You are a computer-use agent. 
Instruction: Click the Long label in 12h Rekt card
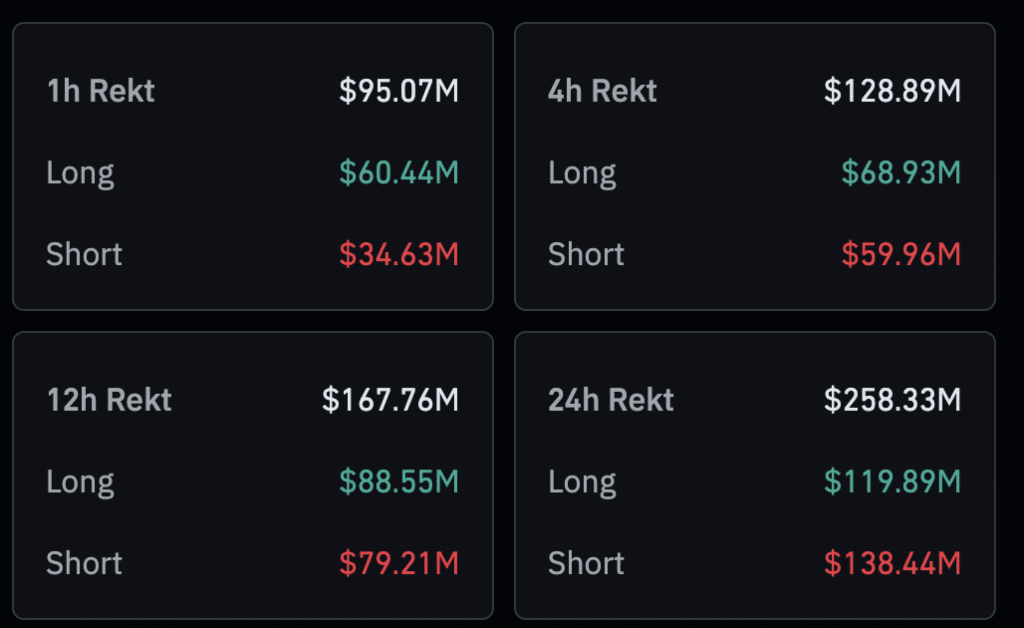(80, 482)
